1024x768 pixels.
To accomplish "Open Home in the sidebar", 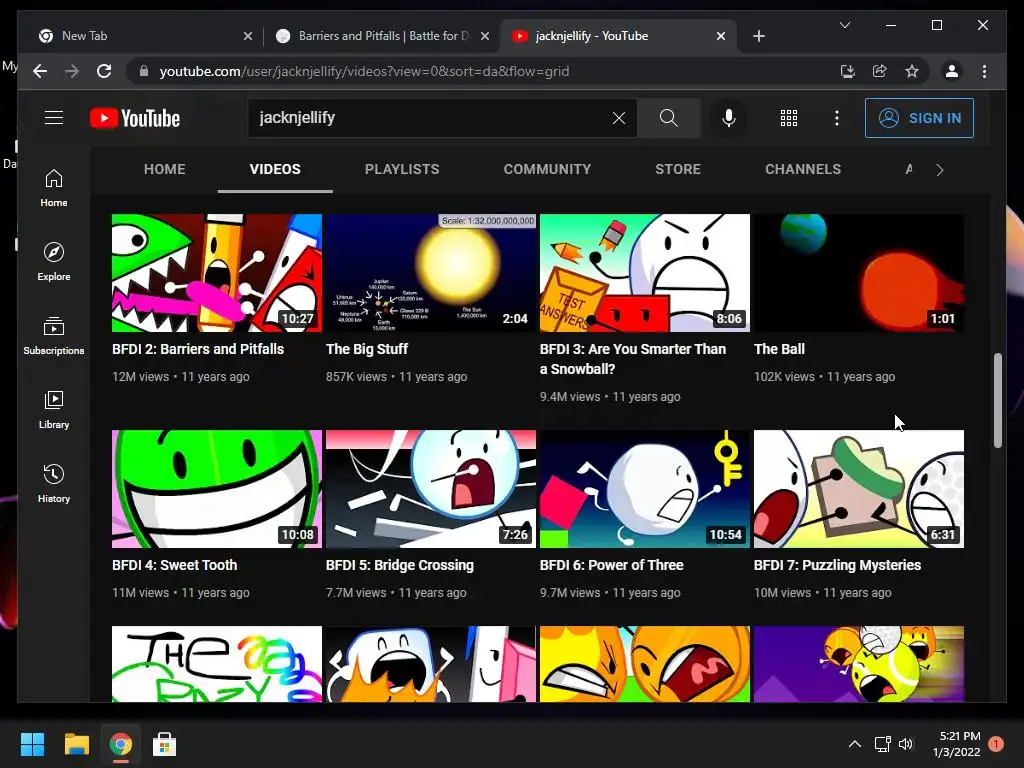I will pyautogui.click(x=54, y=188).
